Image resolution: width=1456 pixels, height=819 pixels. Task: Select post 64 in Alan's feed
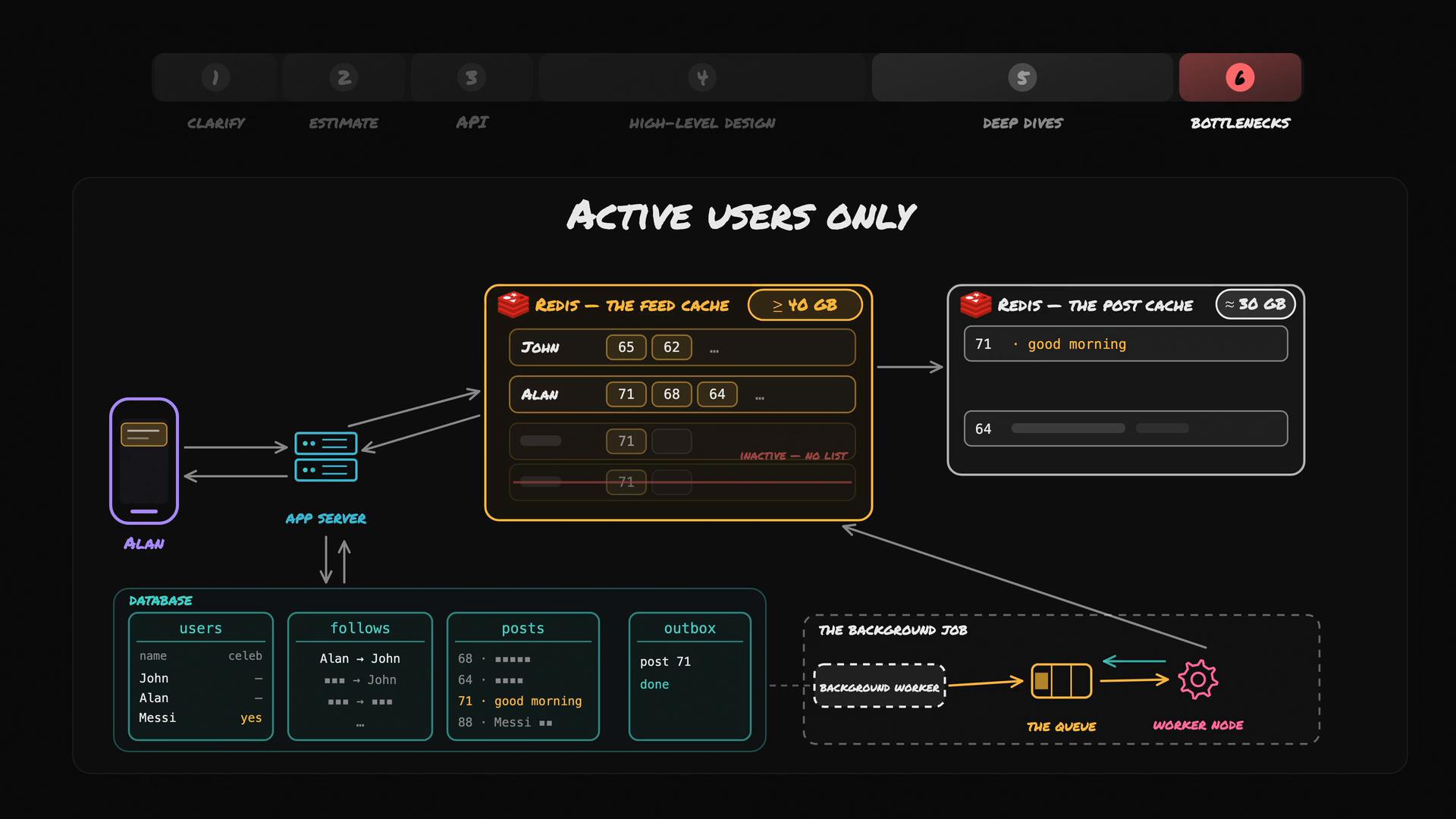pos(717,394)
